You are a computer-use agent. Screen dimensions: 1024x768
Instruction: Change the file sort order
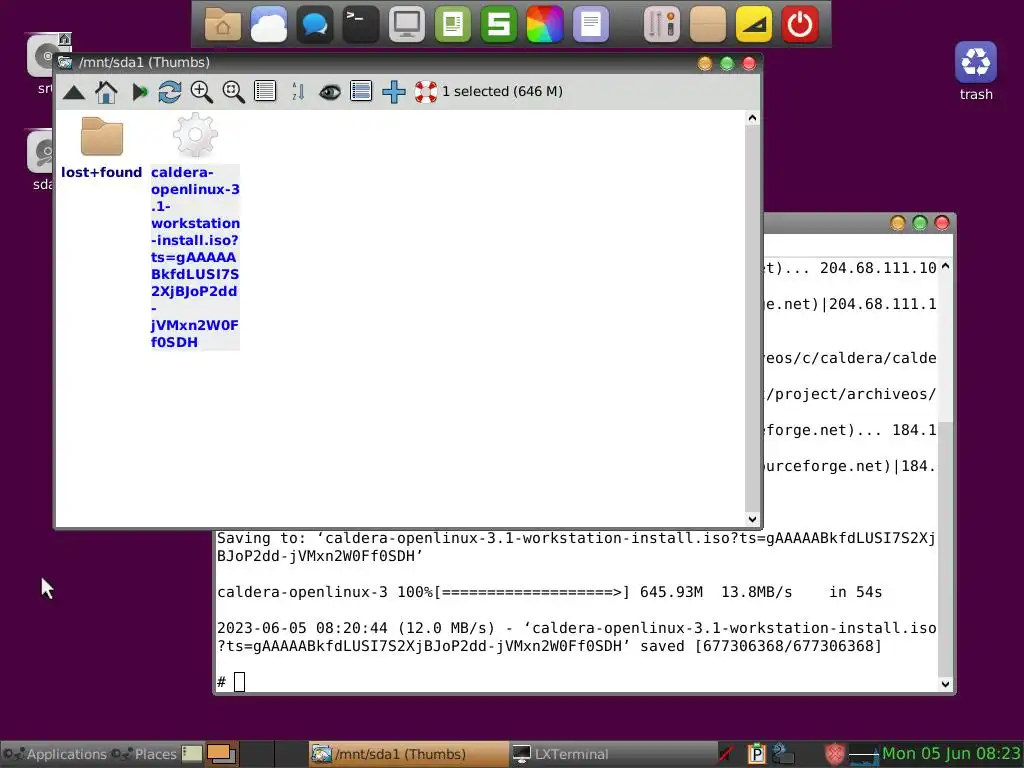[298, 91]
